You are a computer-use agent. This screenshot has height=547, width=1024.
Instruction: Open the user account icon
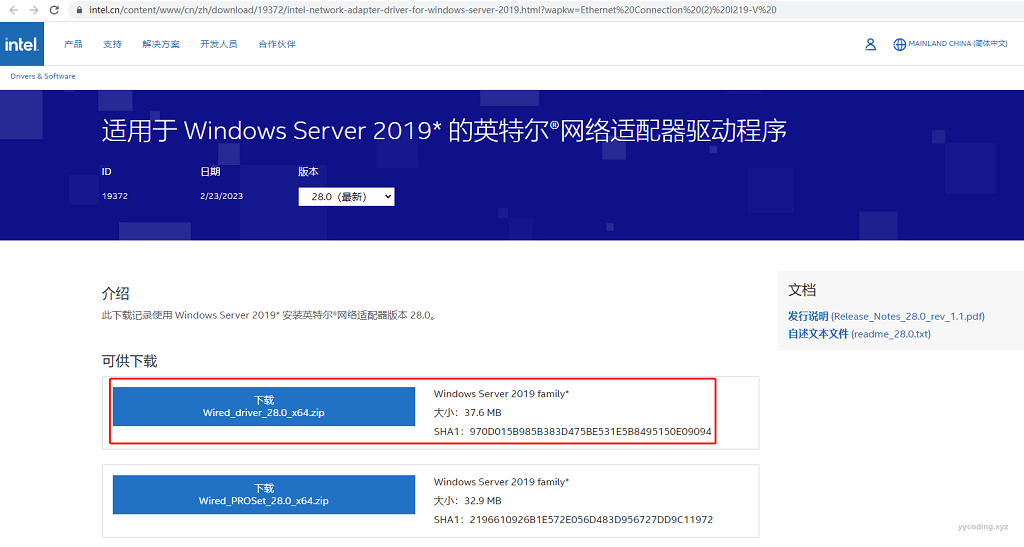(870, 44)
